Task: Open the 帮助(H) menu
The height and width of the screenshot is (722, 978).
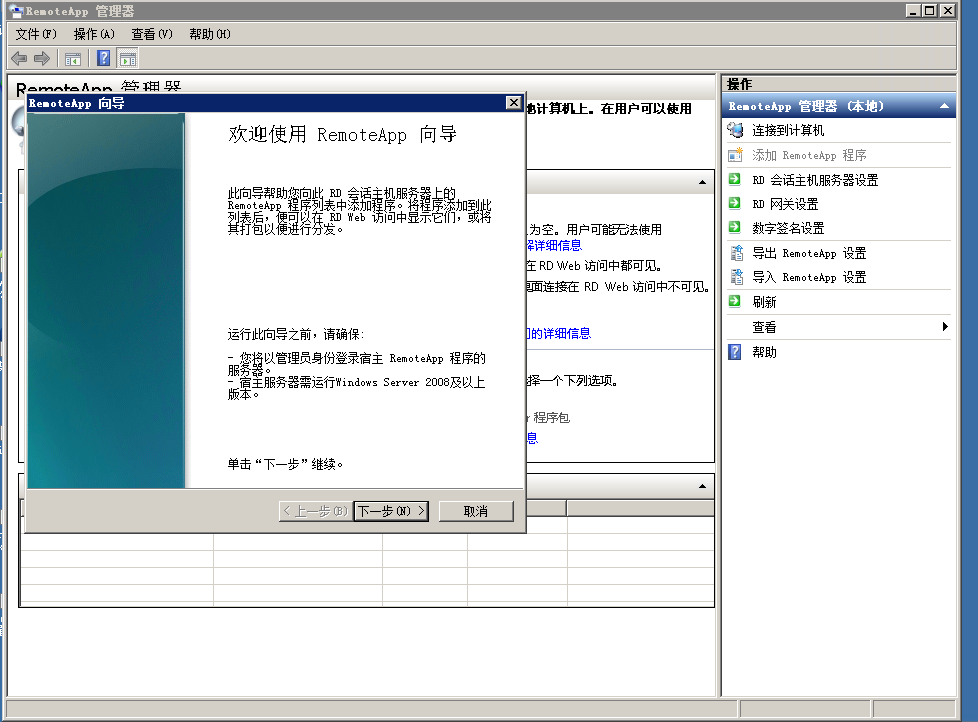Action: [x=210, y=34]
